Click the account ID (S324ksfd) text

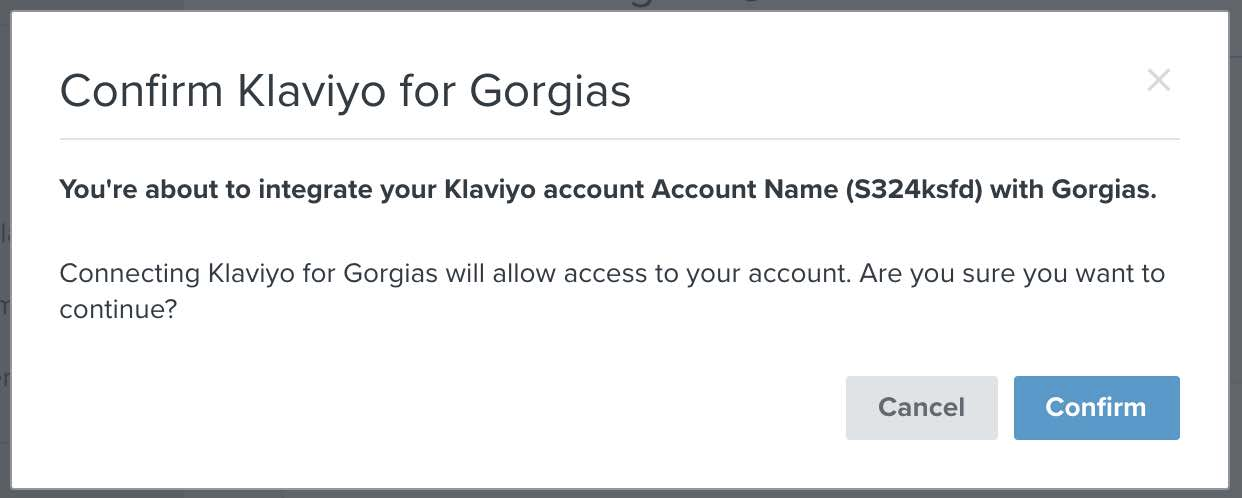coord(914,190)
